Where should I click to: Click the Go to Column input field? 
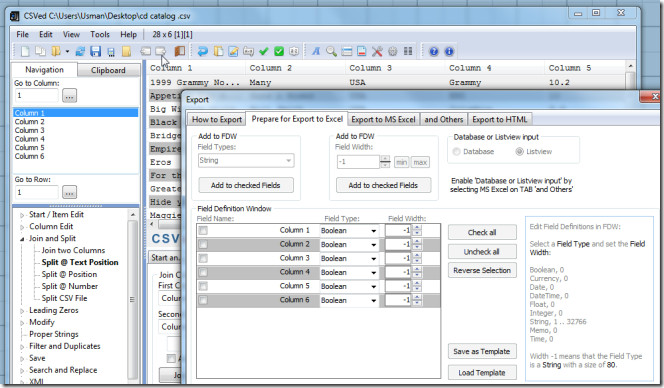click(x=36, y=95)
